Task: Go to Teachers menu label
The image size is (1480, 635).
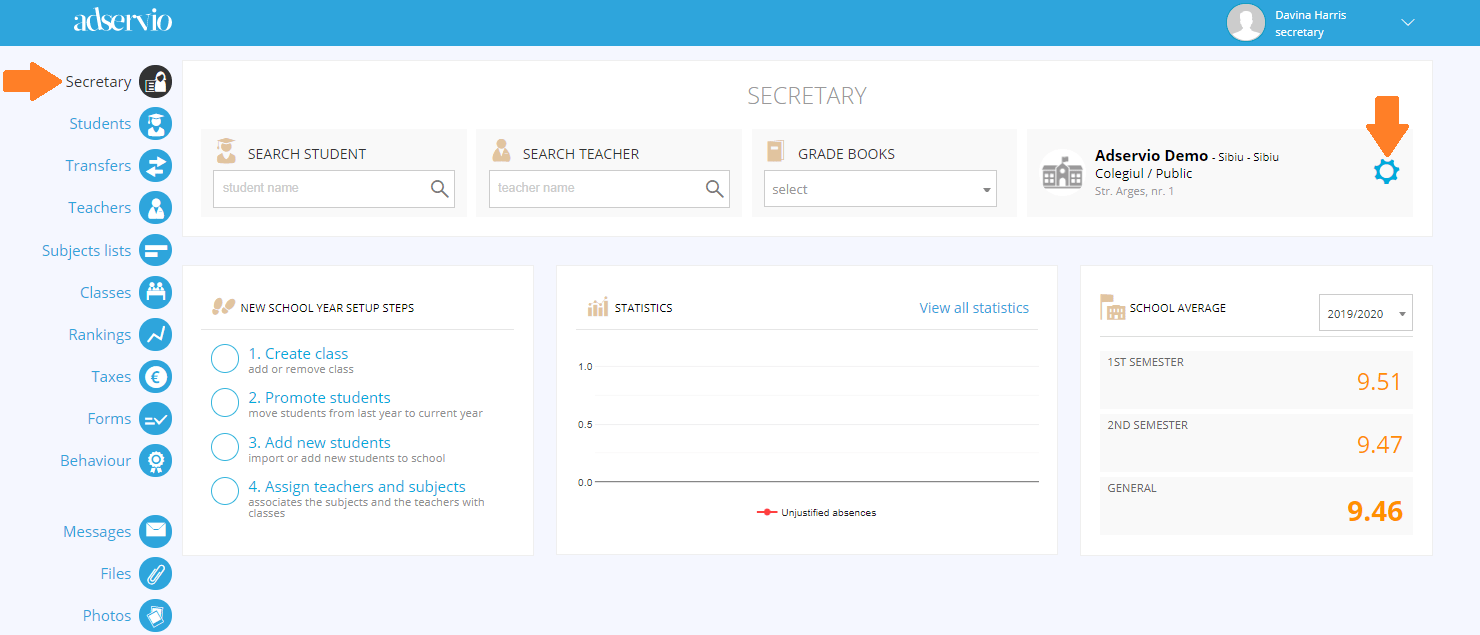Action: coord(99,208)
